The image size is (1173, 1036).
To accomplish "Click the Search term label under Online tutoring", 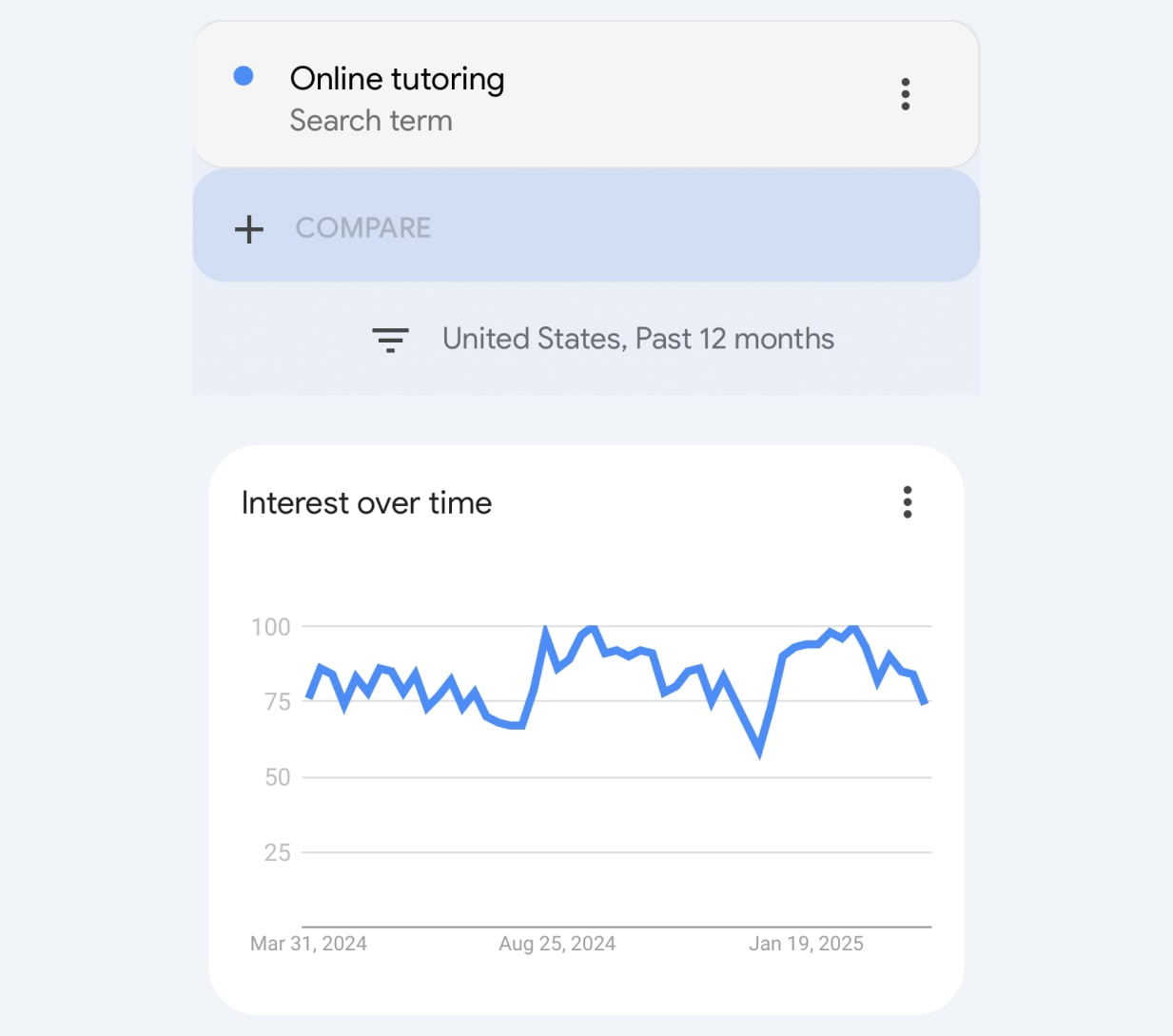I will coord(371,121).
